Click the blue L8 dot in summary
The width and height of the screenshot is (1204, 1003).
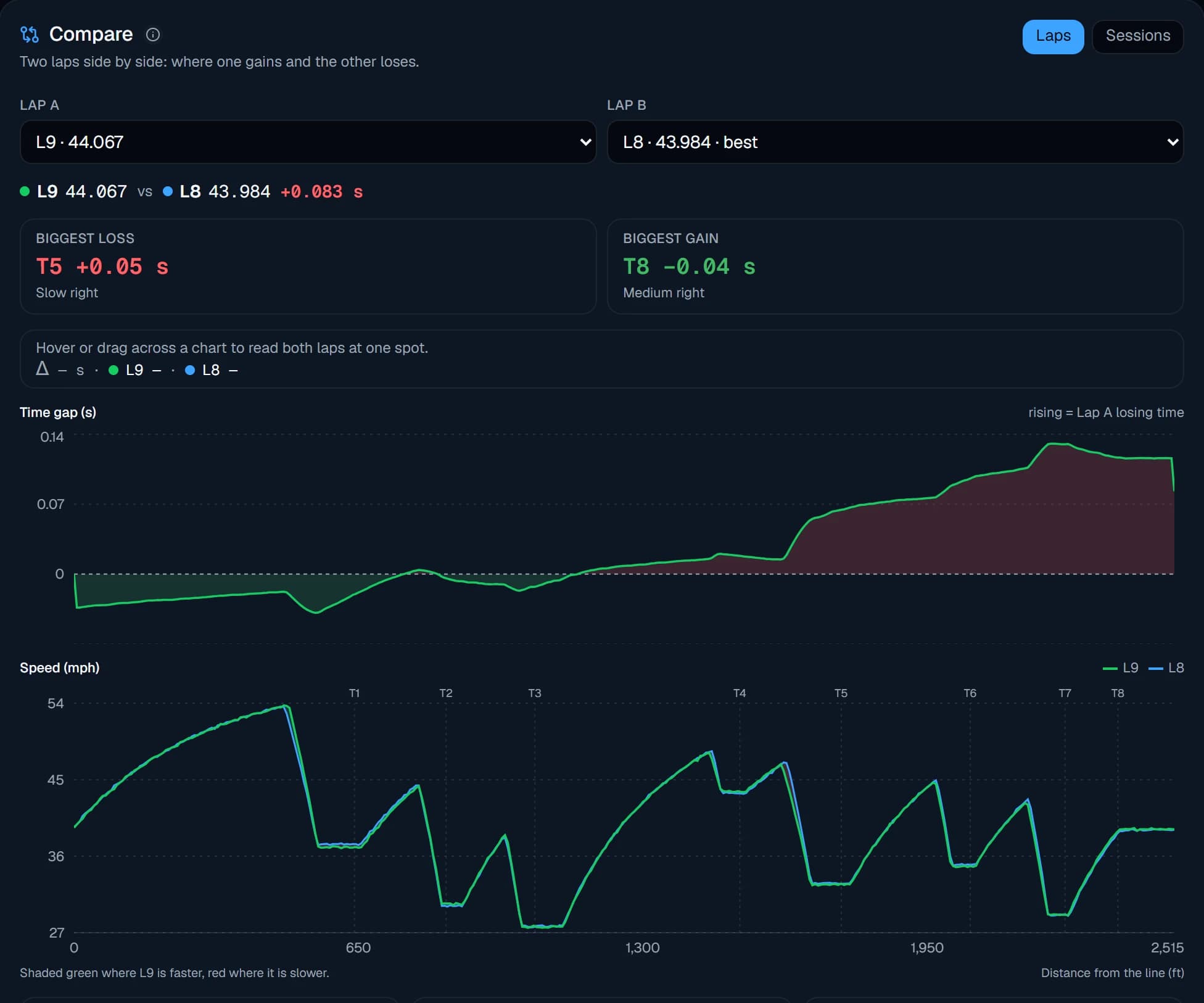[x=167, y=191]
